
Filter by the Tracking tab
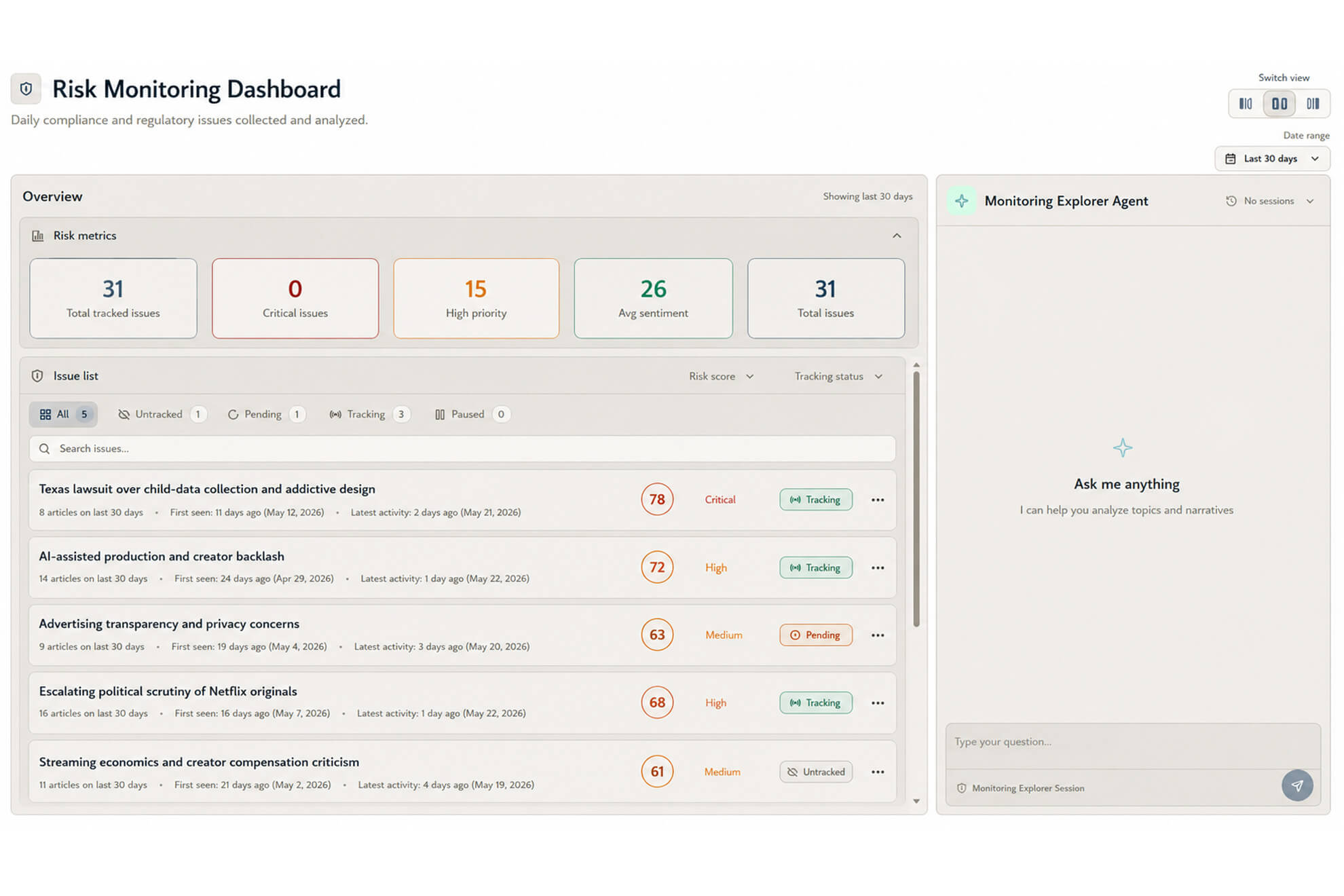point(369,414)
